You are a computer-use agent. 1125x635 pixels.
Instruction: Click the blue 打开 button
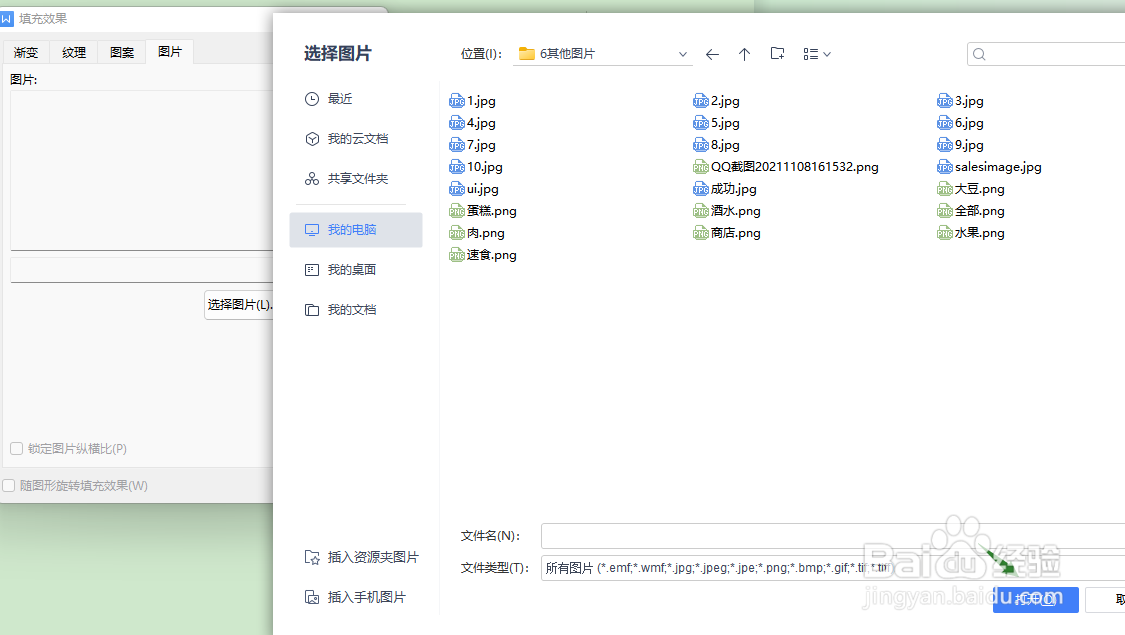tap(1035, 600)
